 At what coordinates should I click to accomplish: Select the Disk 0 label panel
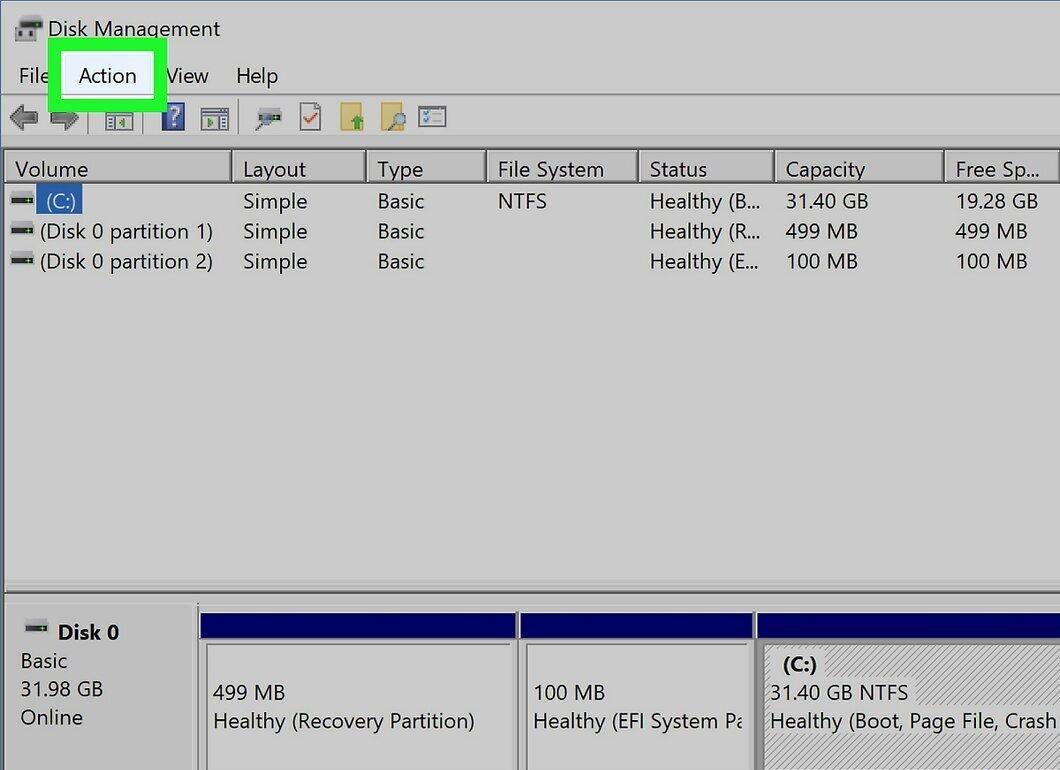pyautogui.click(x=100, y=683)
